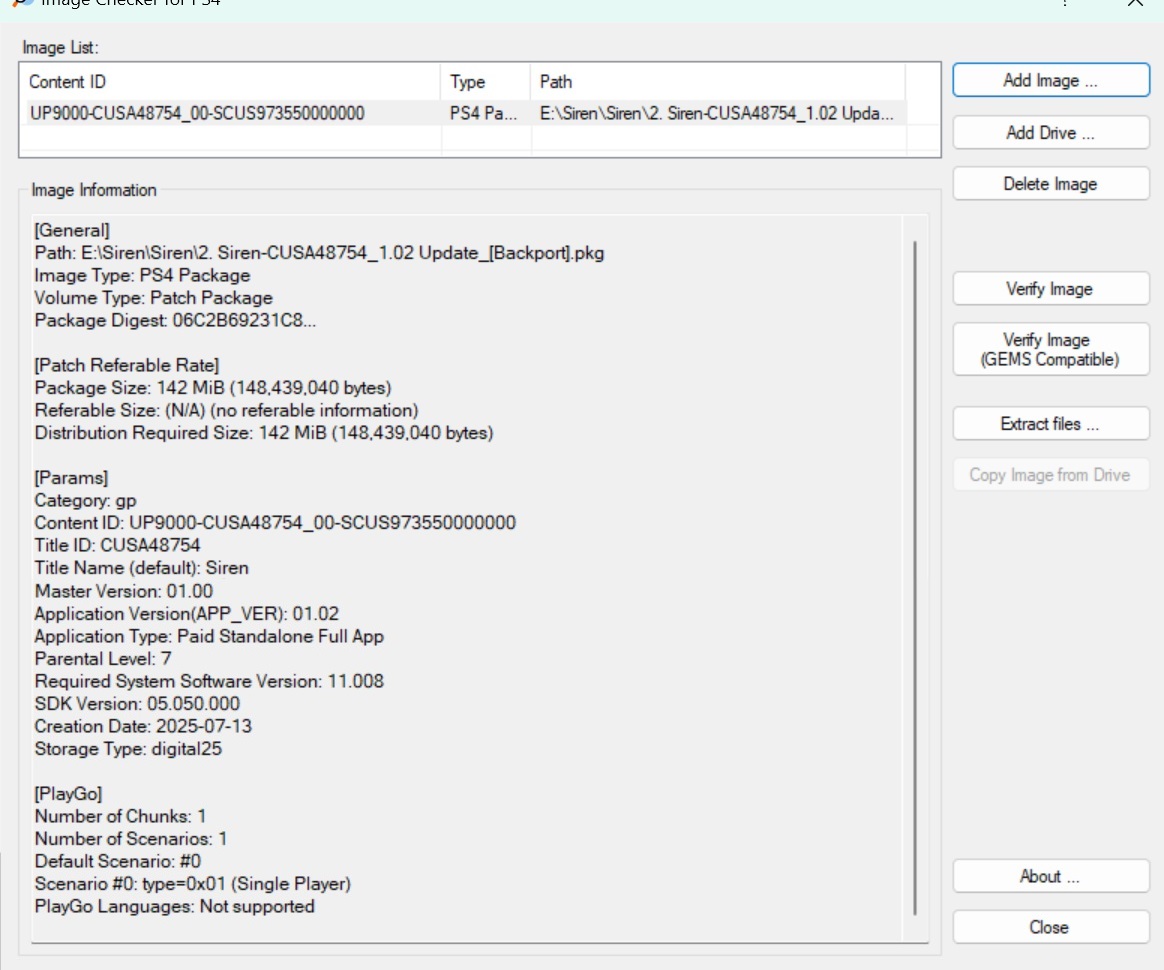The image size is (1164, 970).
Task: Click the Title ID: CUSA48754 text line
Action: tap(118, 545)
